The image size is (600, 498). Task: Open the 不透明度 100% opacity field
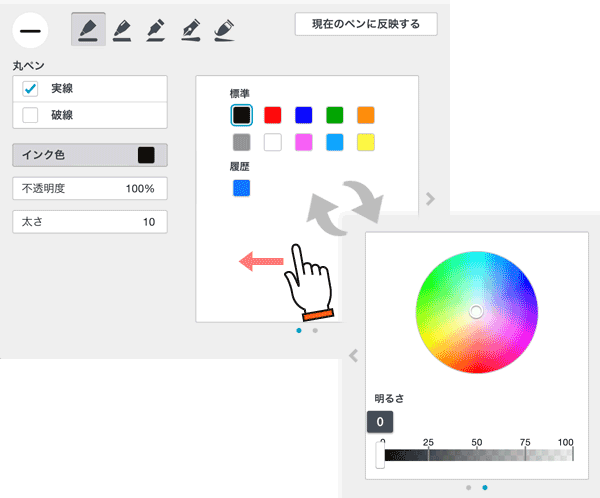(90, 188)
